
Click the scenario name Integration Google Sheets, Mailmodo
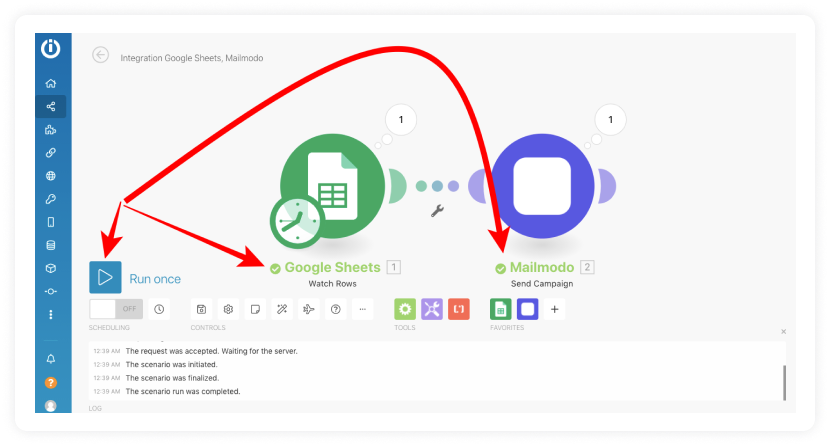click(192, 58)
